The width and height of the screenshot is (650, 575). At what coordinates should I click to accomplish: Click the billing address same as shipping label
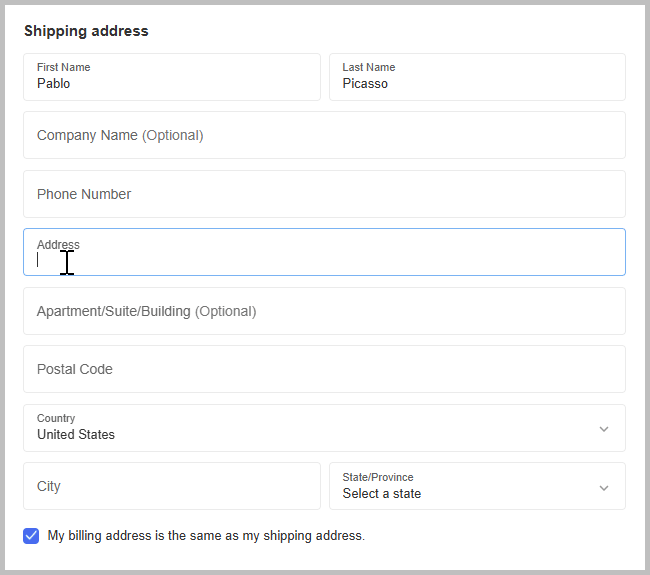(206, 536)
